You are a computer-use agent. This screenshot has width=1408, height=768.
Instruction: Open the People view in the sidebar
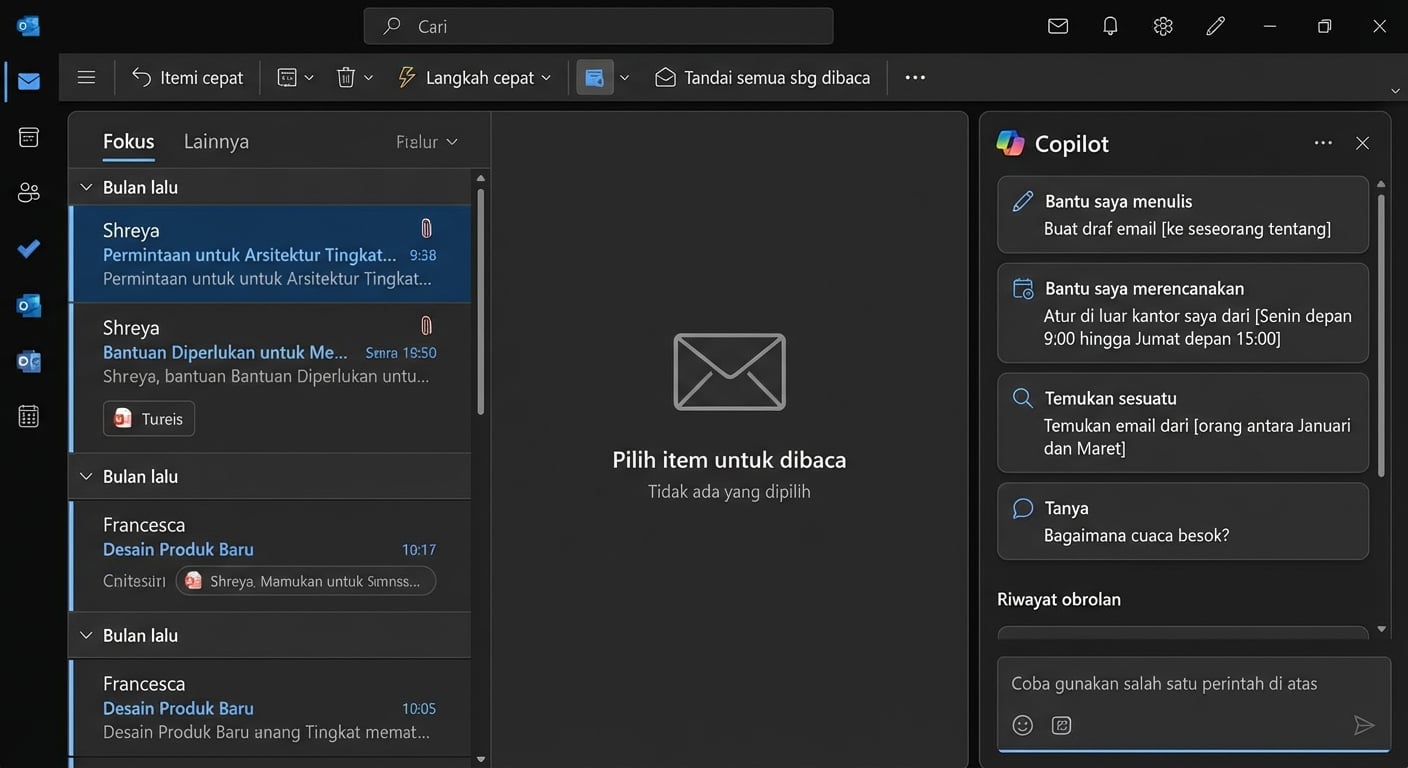pyautogui.click(x=27, y=192)
